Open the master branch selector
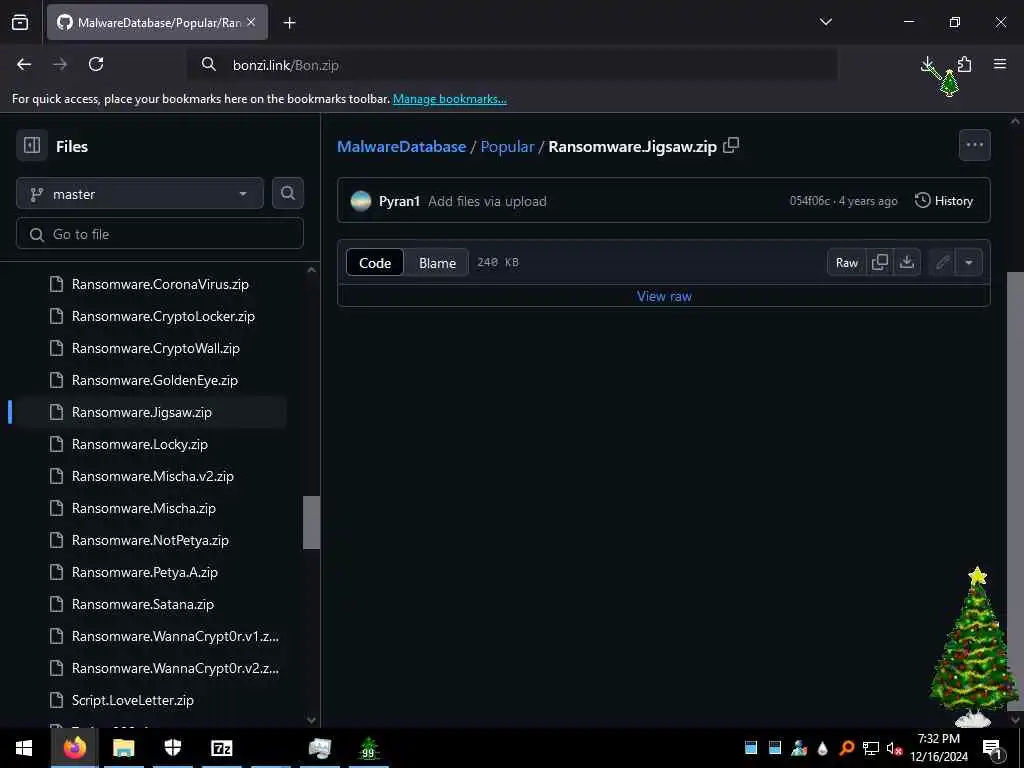 (140, 194)
